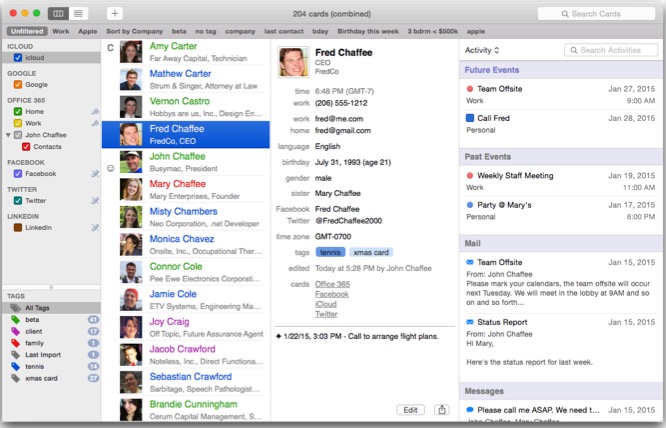
Task: Toggle the icloud account checkbox
Action: pos(18,57)
